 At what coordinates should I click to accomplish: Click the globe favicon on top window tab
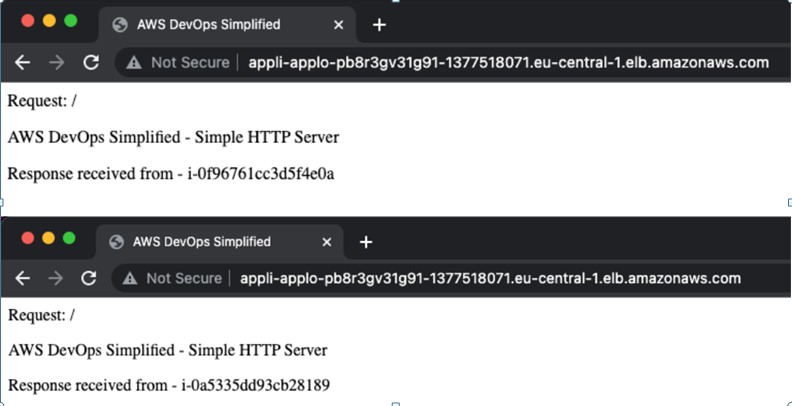[120, 25]
